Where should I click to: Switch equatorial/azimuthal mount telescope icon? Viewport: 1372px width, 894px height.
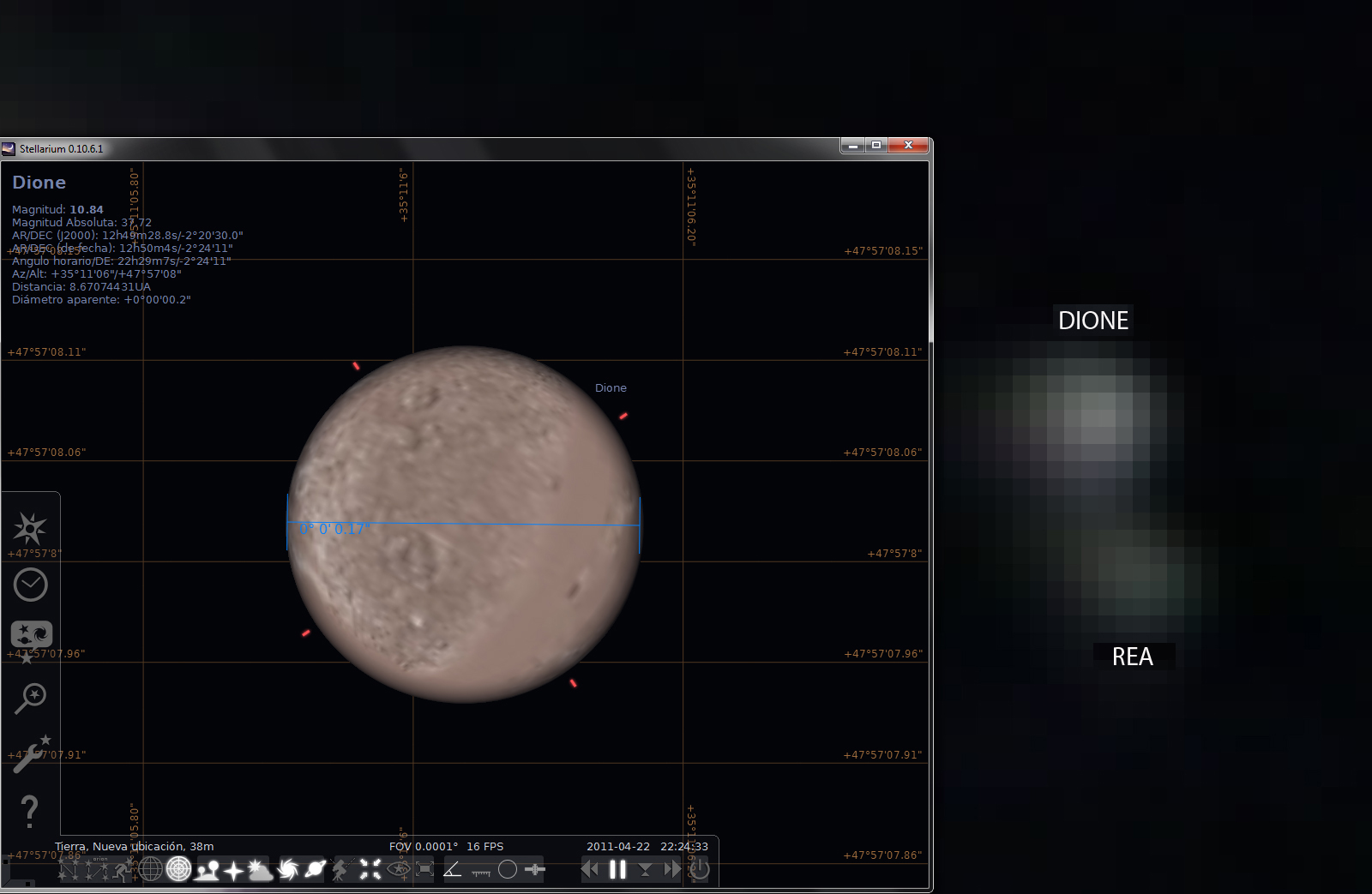[x=342, y=870]
